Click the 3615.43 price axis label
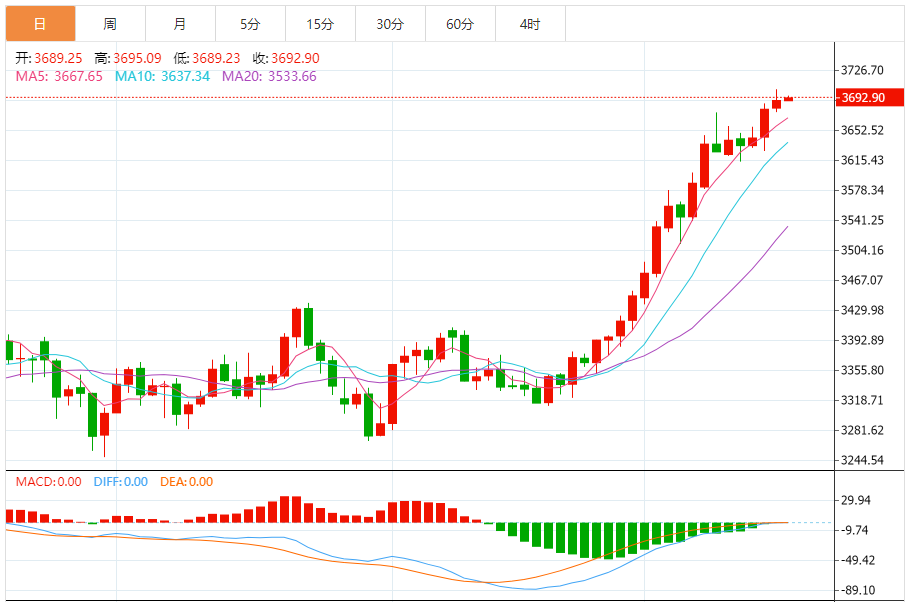 (x=862, y=160)
